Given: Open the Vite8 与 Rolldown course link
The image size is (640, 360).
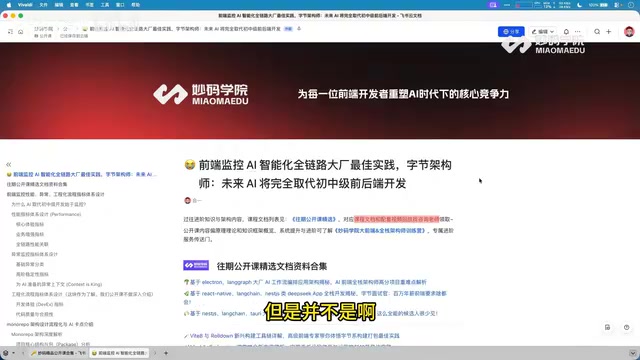Looking at the screenshot, I should tap(294, 336).
